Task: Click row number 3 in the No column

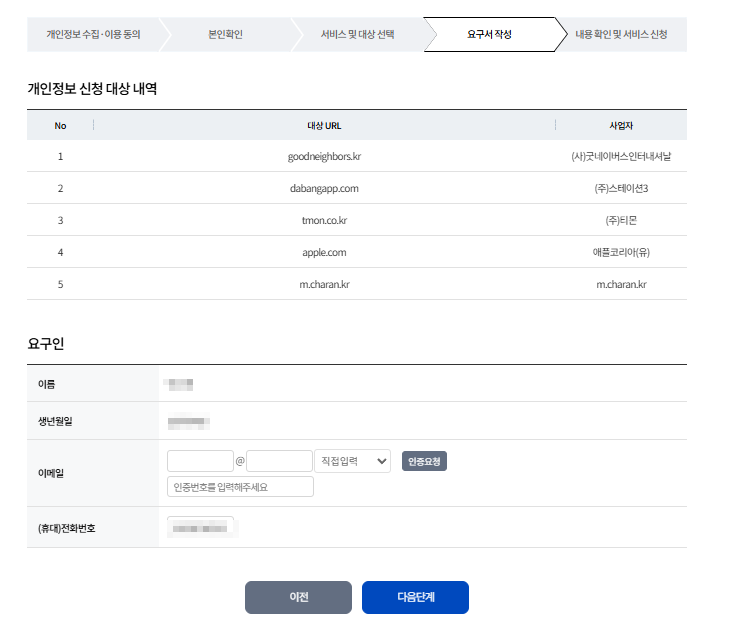Action: point(60,220)
